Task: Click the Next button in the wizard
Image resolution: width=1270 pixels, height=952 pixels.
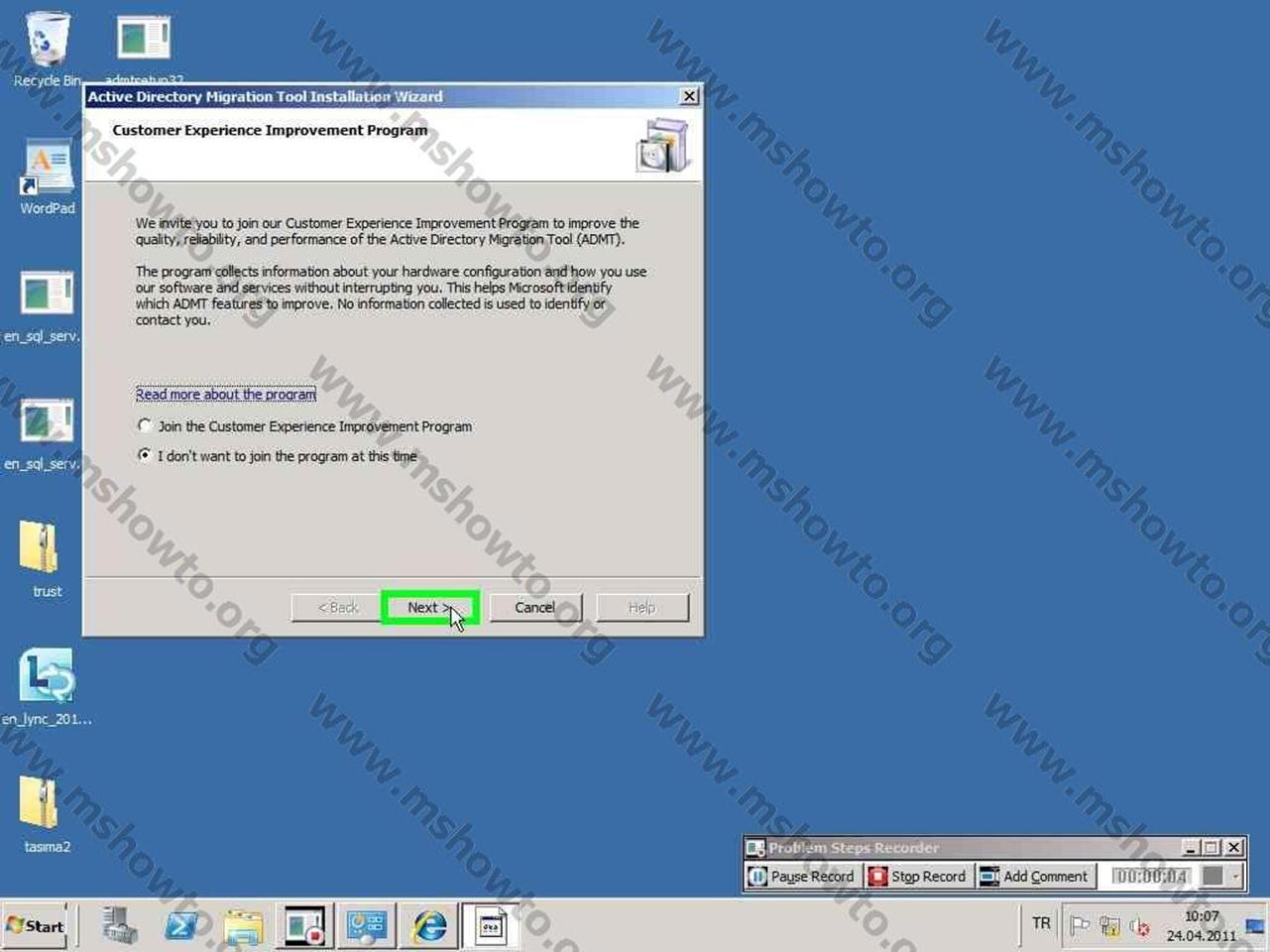Action: point(430,608)
